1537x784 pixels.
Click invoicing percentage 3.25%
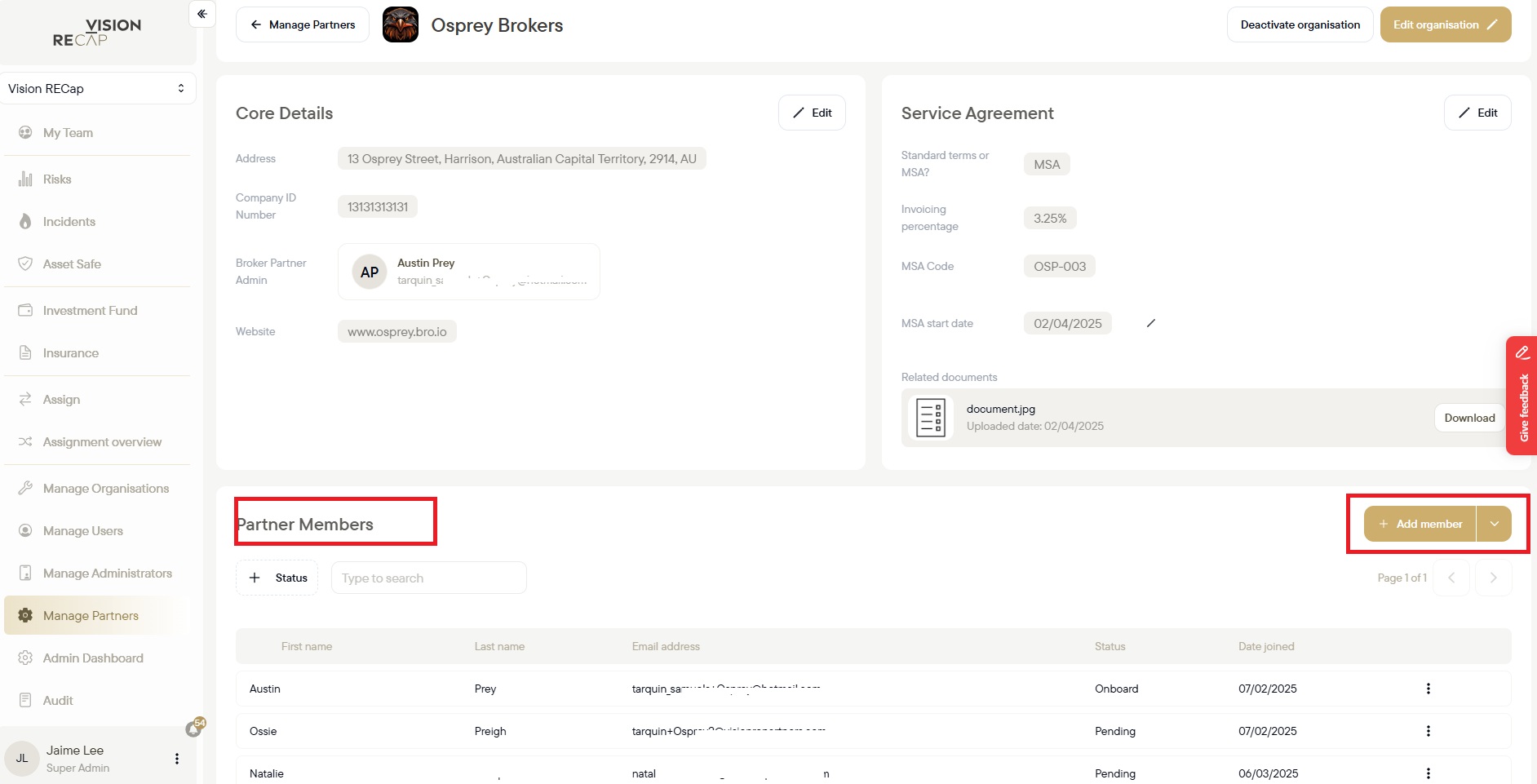(1050, 218)
